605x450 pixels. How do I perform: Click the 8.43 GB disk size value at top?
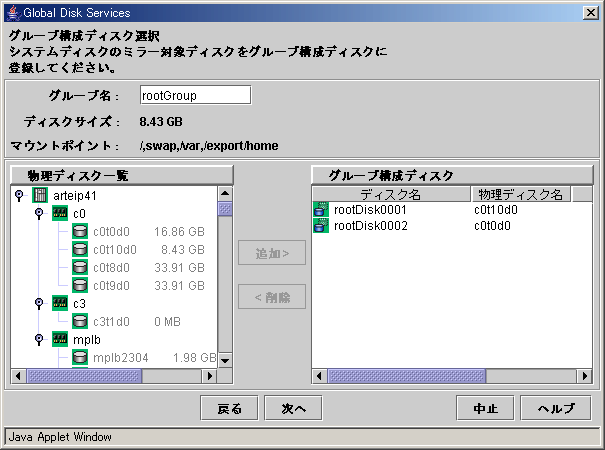tap(161, 122)
